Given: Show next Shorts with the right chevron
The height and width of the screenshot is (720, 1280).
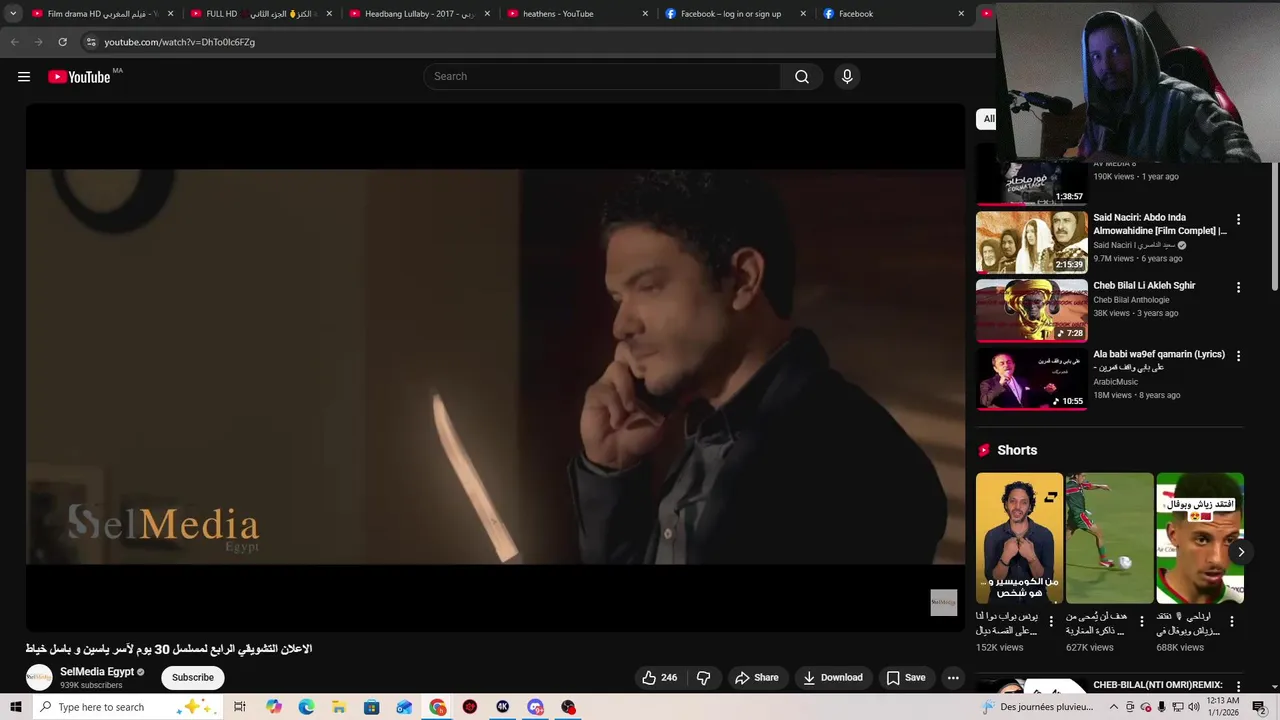Looking at the screenshot, I should 1240,552.
